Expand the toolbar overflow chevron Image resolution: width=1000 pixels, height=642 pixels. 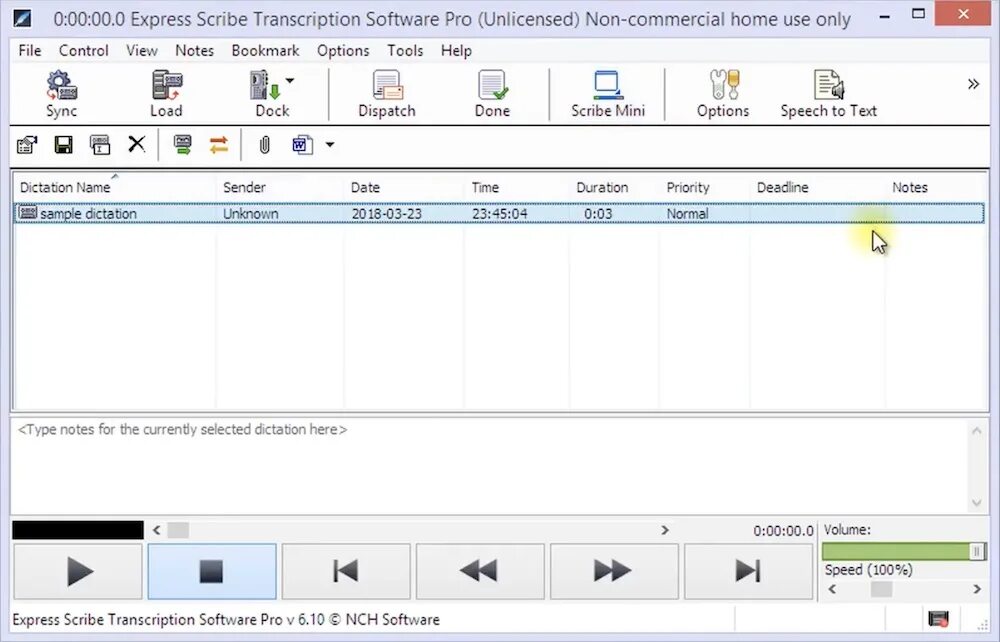tap(973, 84)
